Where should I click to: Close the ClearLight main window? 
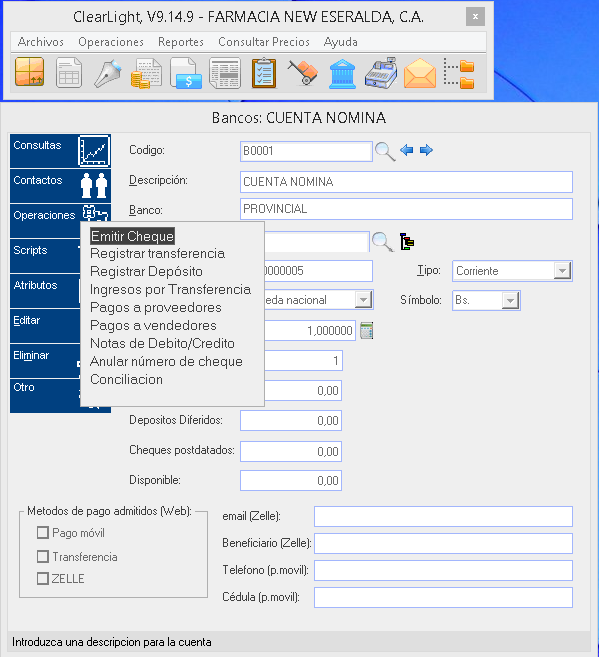pos(475,17)
